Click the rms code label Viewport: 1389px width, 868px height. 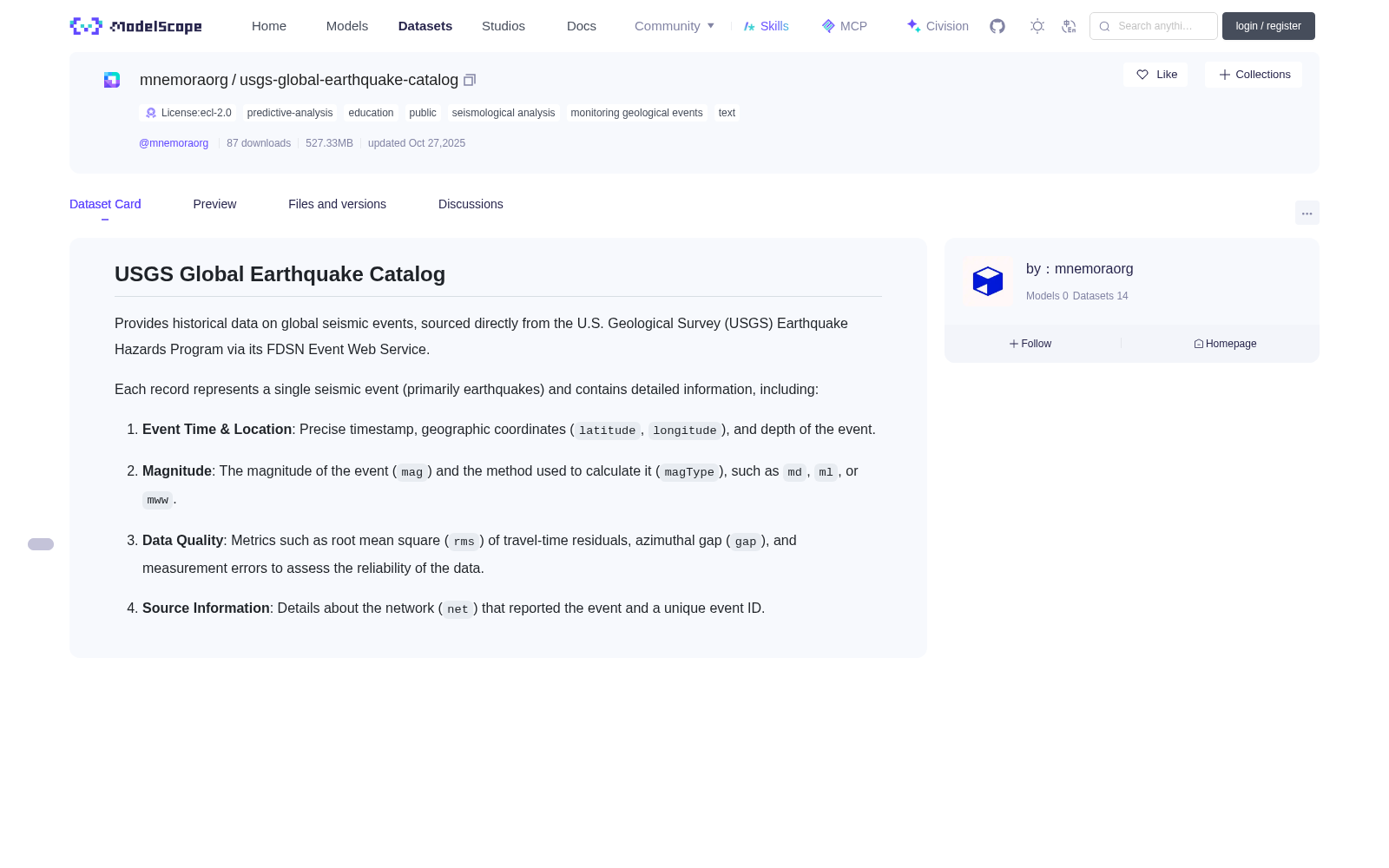point(464,542)
